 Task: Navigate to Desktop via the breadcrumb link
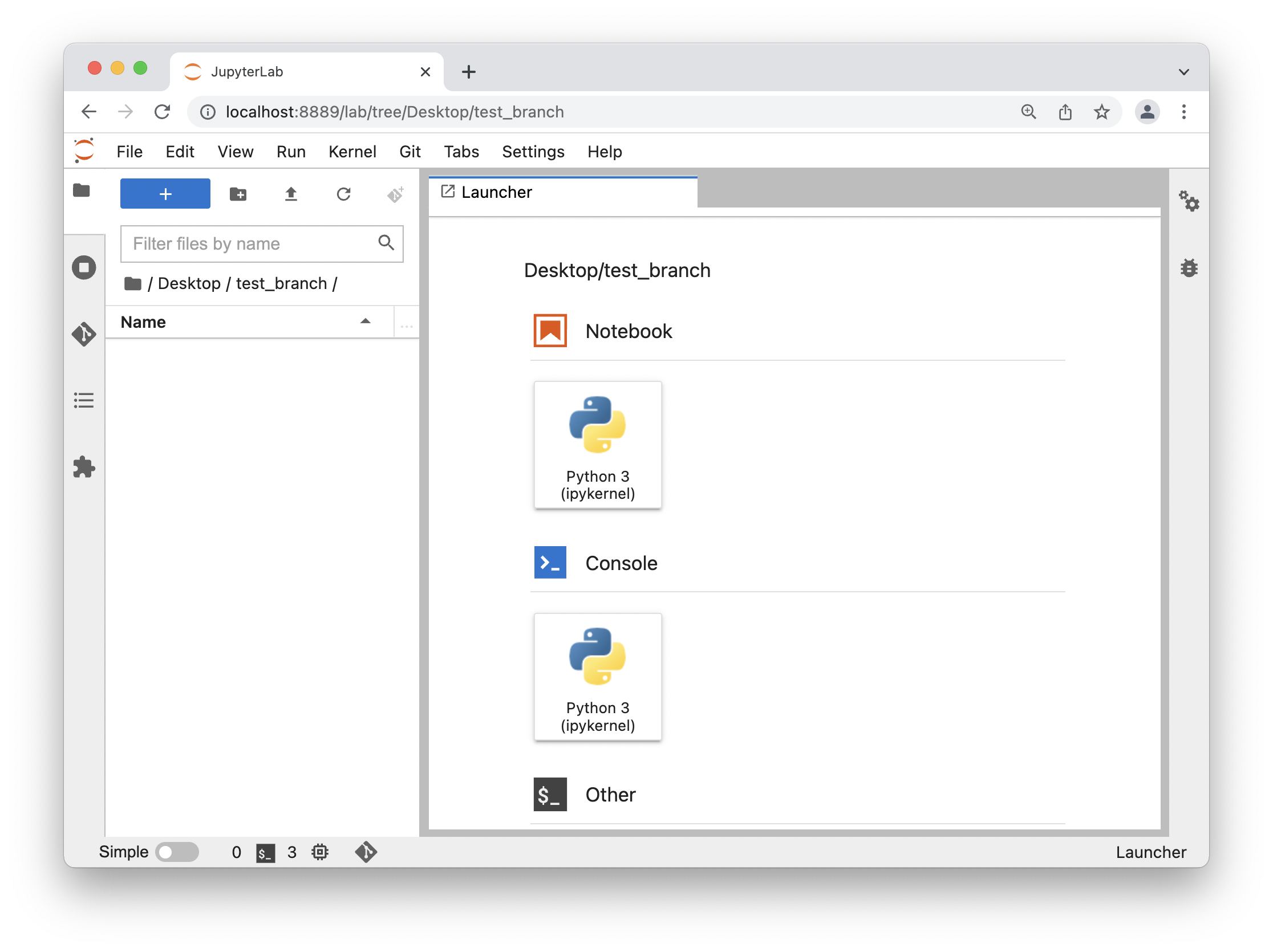click(x=189, y=283)
